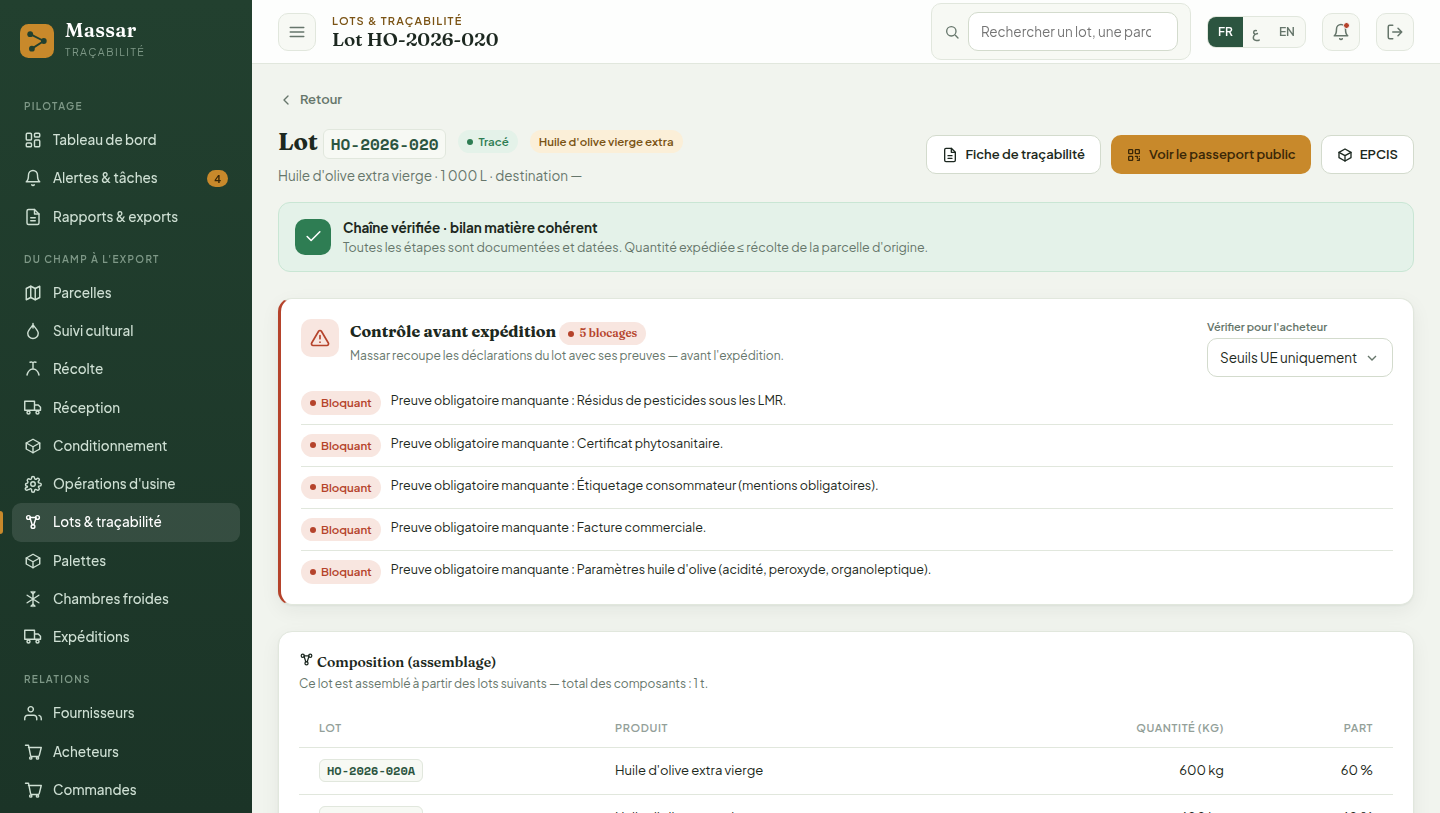Go to Parcelles section
The height and width of the screenshot is (813, 1440).
pos(126,293)
